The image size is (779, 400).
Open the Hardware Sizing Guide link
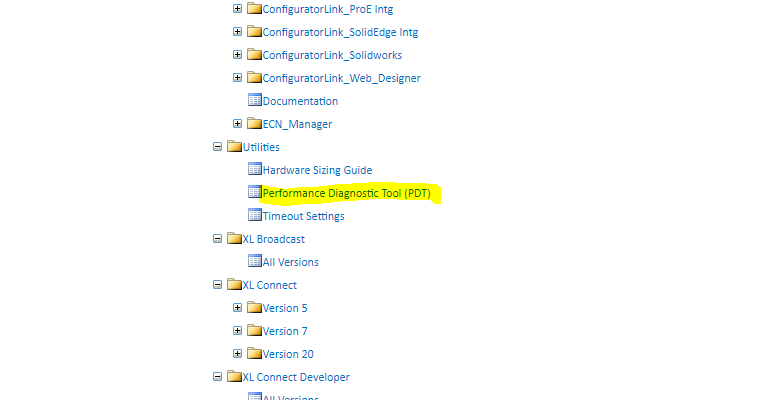pyautogui.click(x=317, y=170)
